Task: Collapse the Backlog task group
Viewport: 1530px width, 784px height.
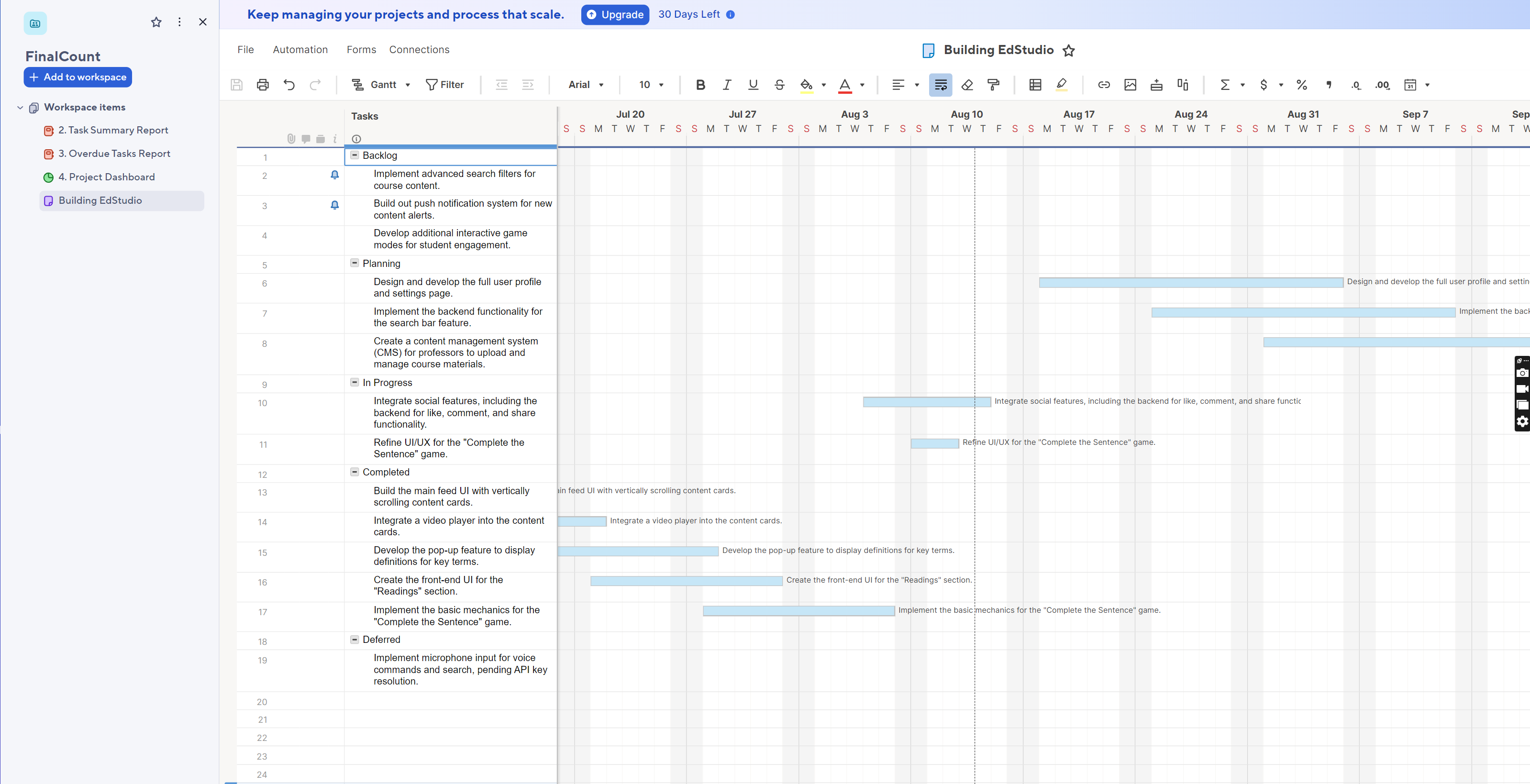Action: (355, 155)
